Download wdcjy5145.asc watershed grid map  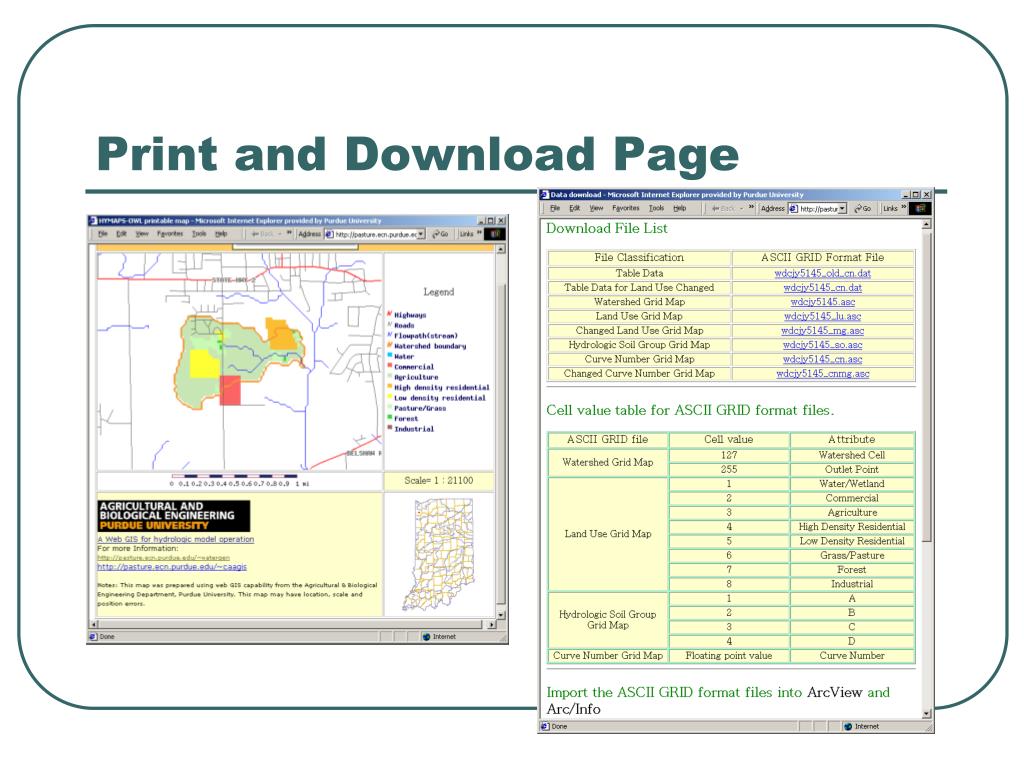tap(822, 302)
